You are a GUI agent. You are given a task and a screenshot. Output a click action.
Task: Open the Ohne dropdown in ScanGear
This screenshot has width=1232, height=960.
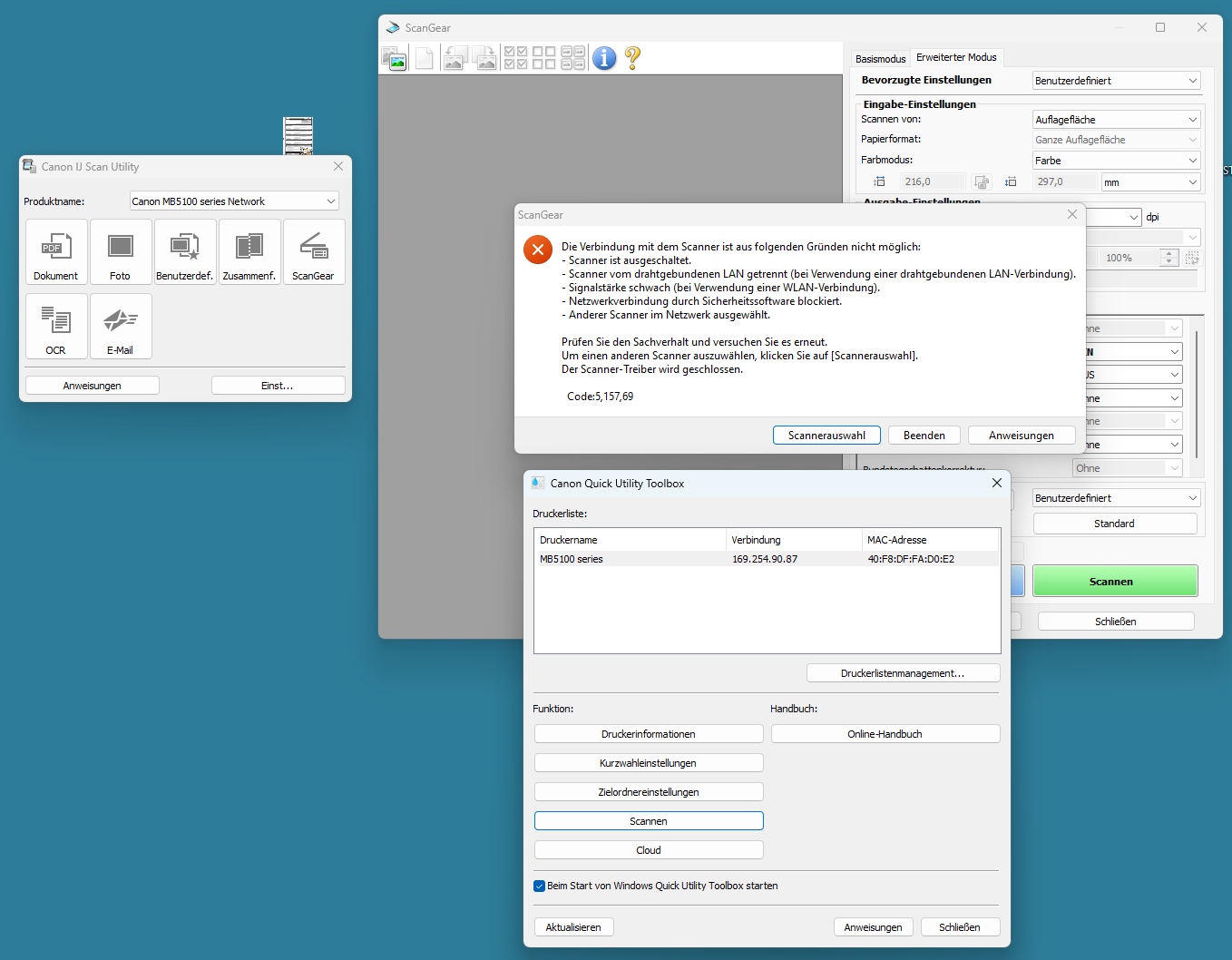(1128, 468)
